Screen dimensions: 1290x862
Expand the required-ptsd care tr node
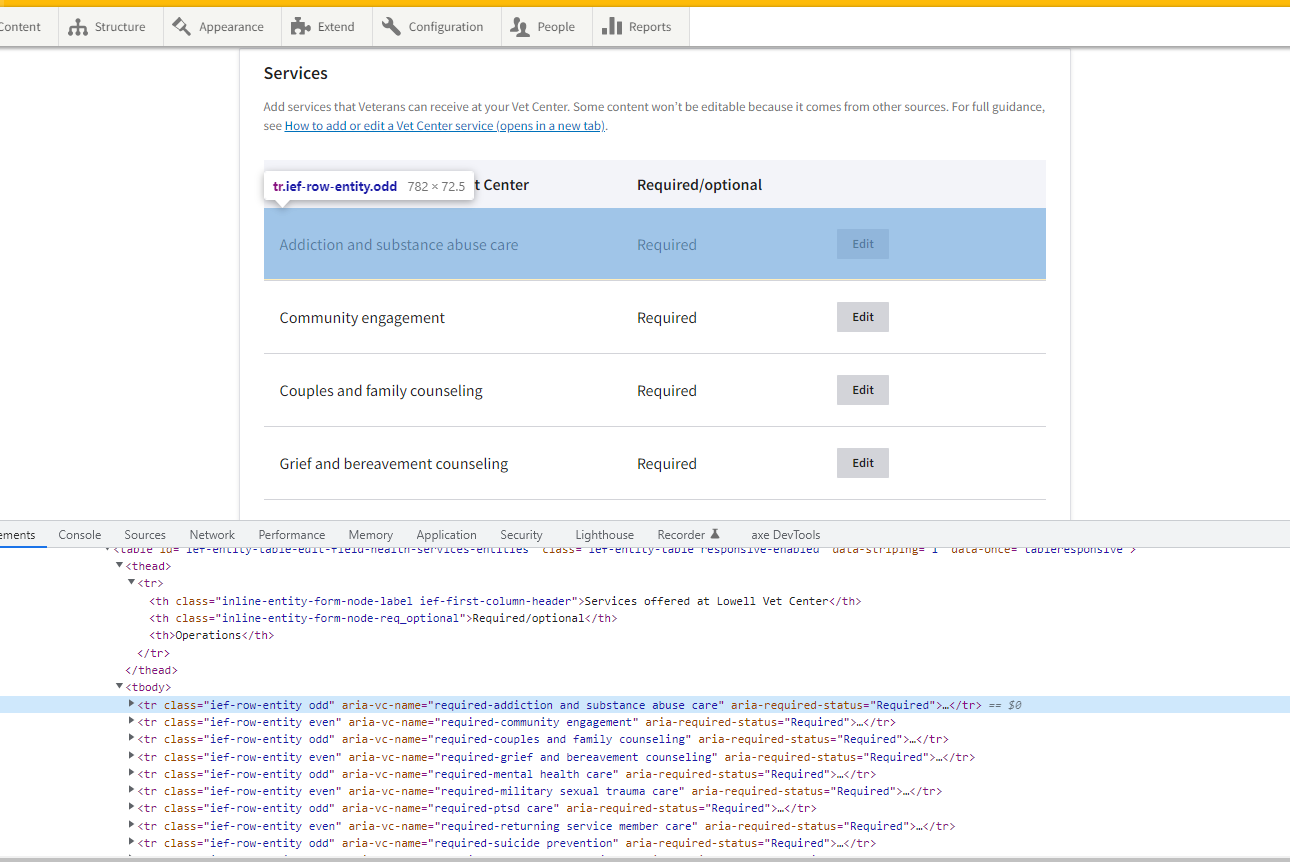tap(131, 808)
